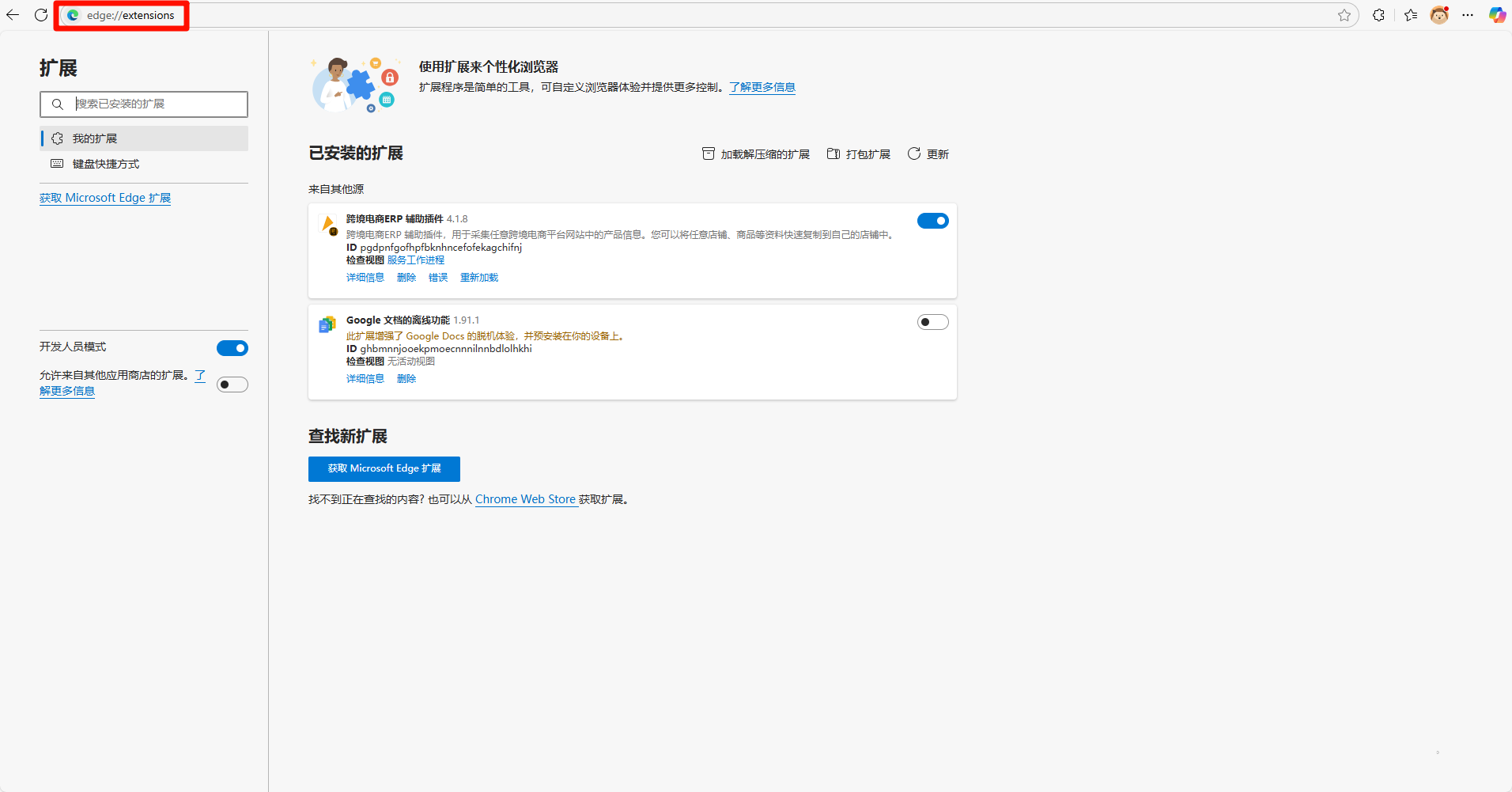Viewport: 1512px width, 792px height.
Task: Click version text 4.1.8
Action: coord(457,219)
